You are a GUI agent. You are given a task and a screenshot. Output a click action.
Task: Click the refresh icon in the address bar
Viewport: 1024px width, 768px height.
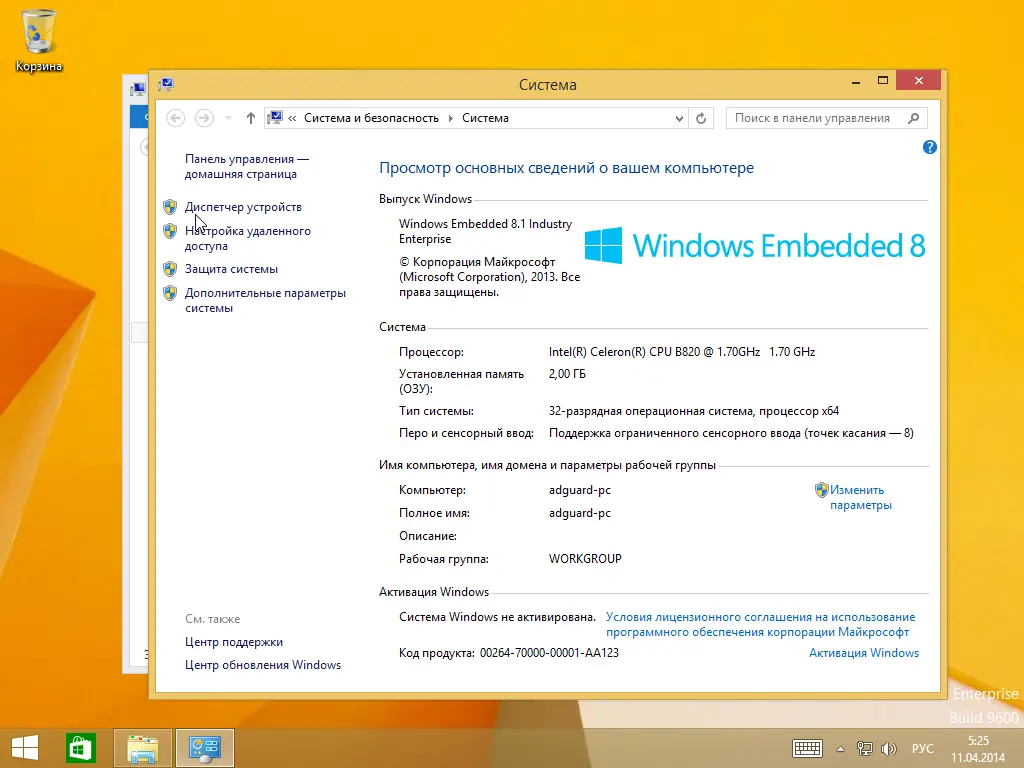pos(700,117)
